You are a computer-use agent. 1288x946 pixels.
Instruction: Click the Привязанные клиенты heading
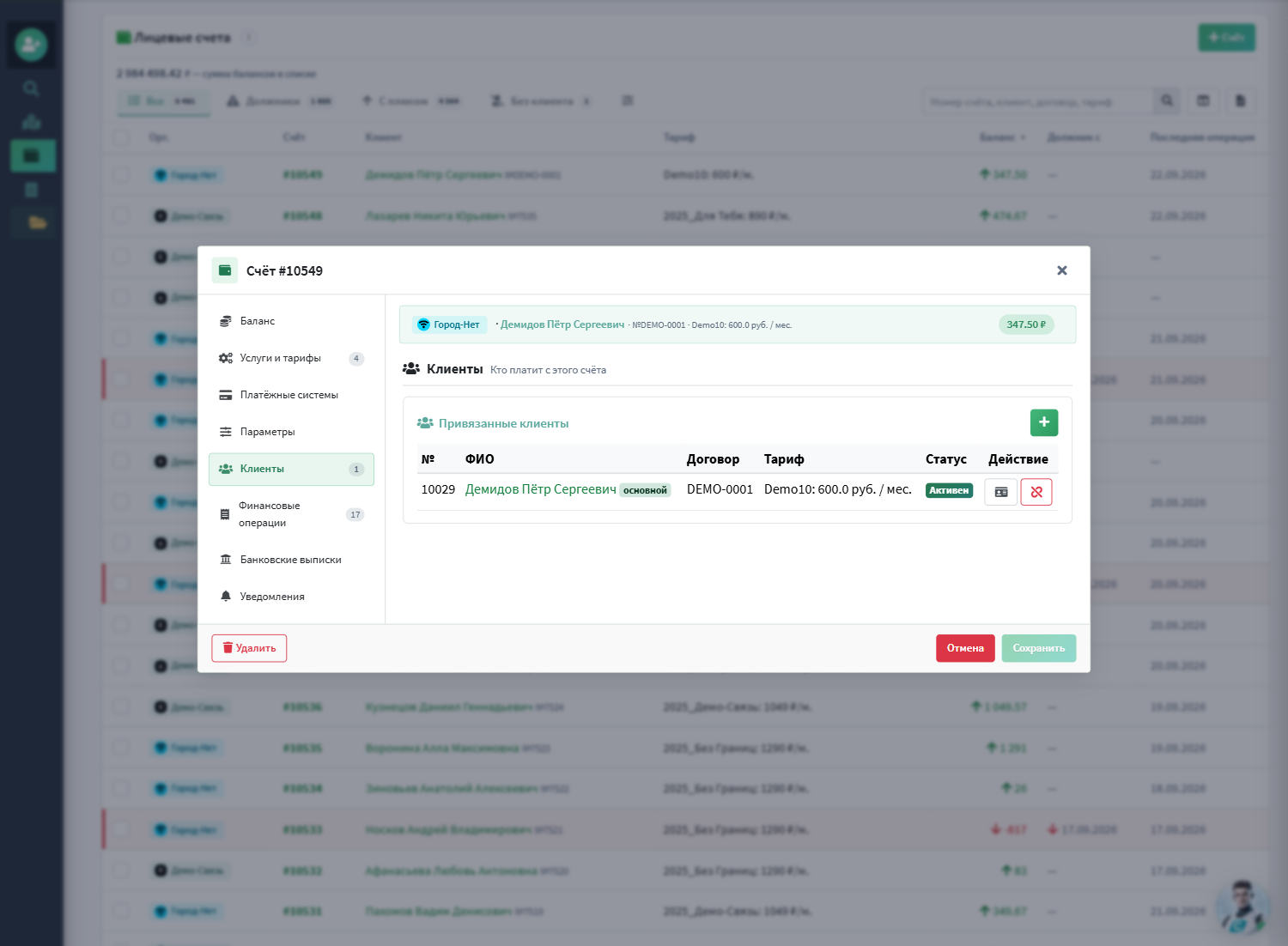(503, 423)
